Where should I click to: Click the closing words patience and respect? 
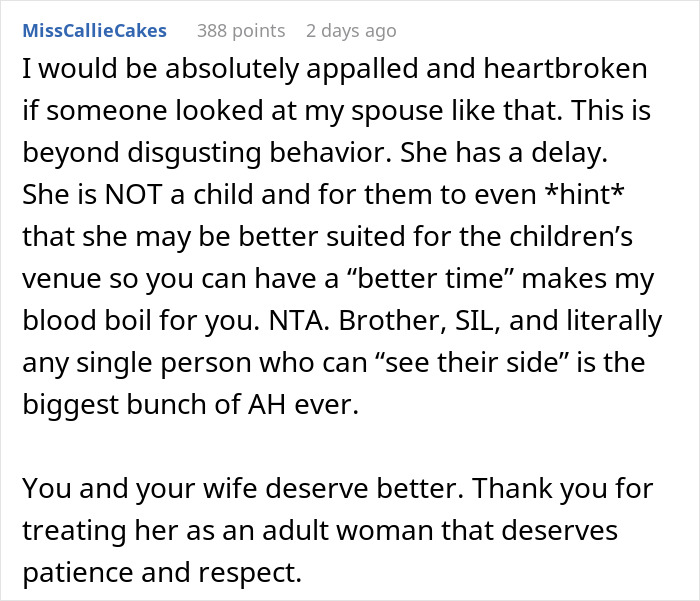tap(162, 573)
